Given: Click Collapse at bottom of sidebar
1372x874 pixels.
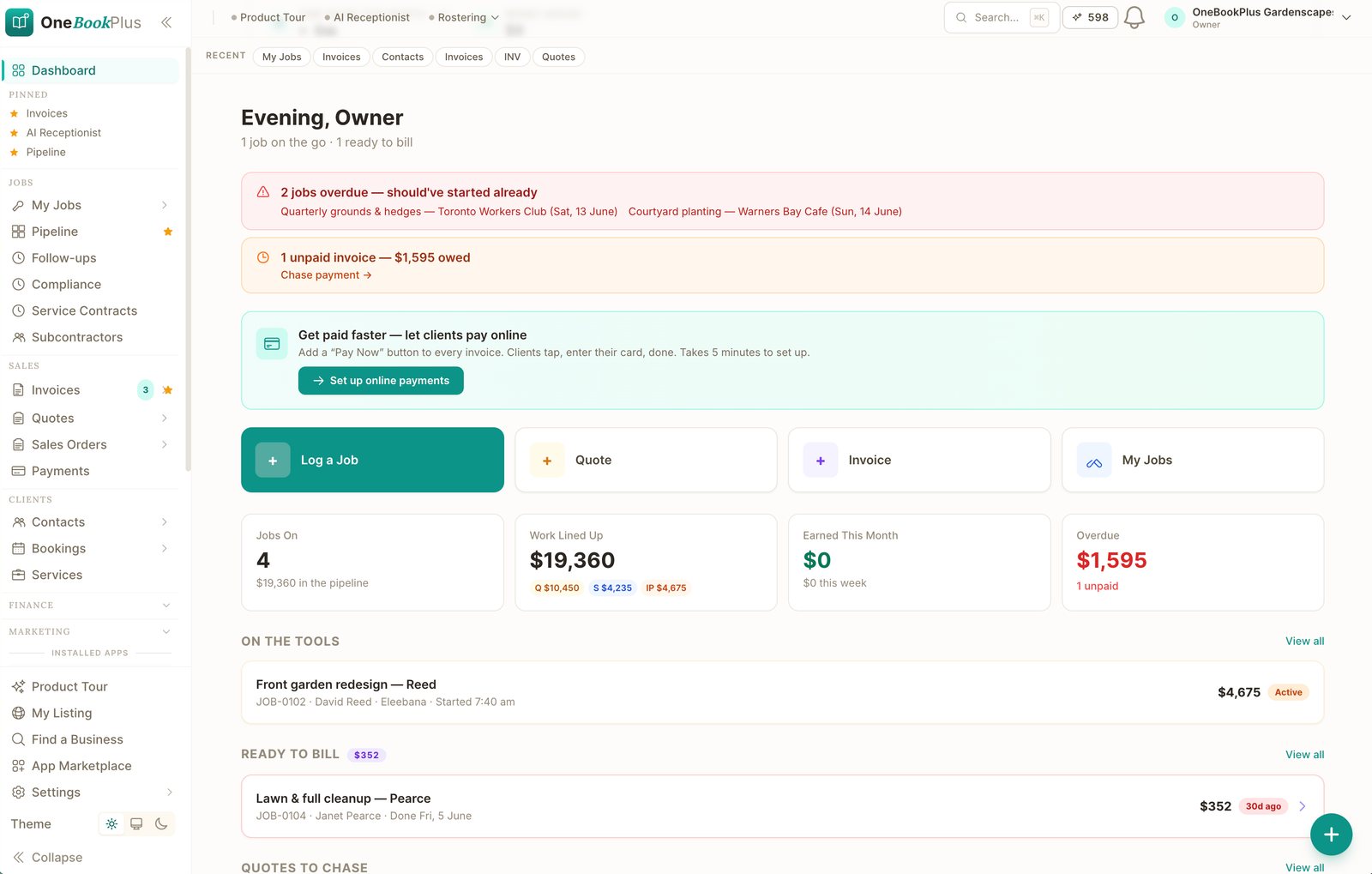Looking at the screenshot, I should pyautogui.click(x=48, y=858).
